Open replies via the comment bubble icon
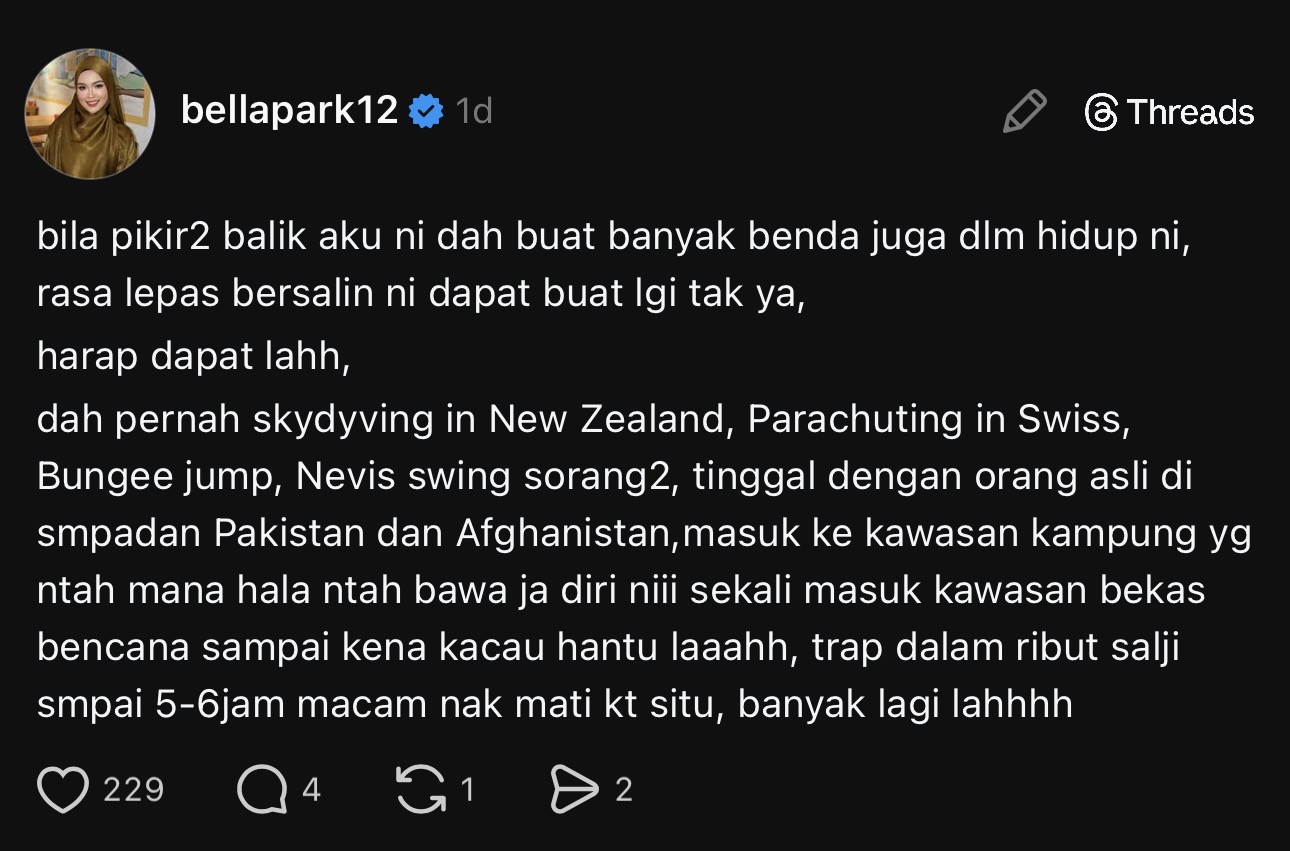The image size is (1290, 851). coord(262,790)
